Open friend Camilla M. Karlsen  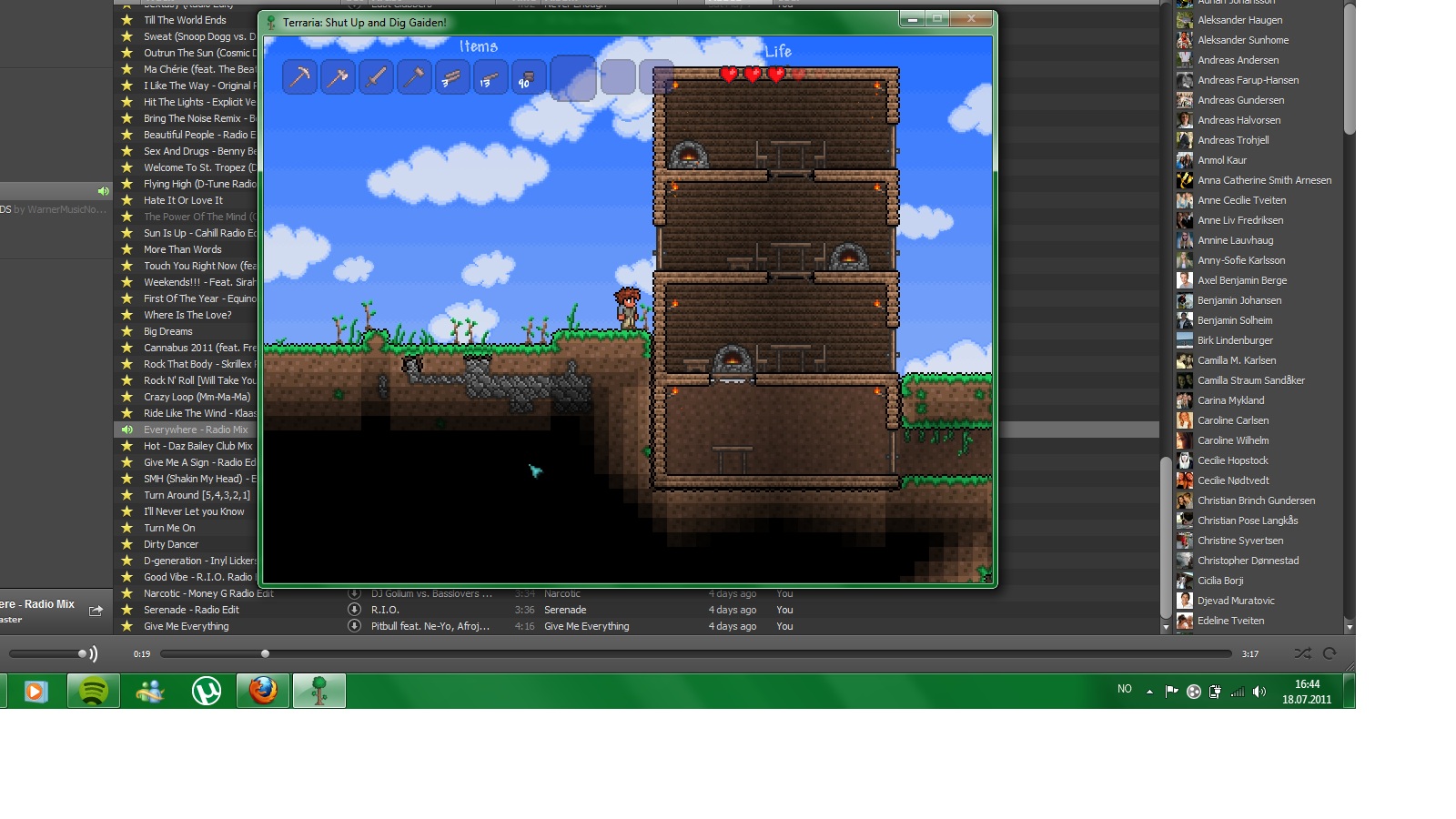[x=1237, y=360]
